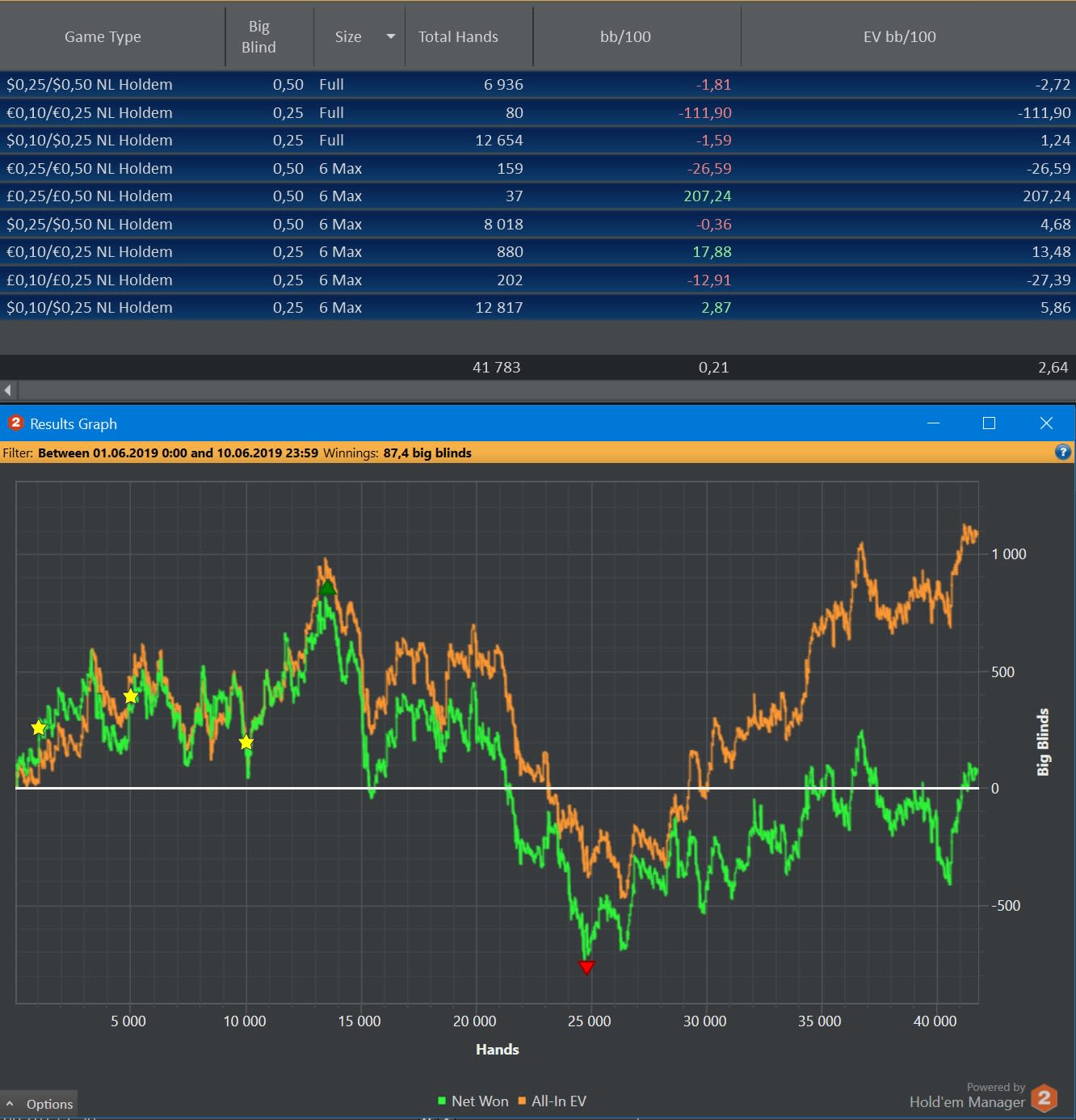Select the $0,25/$0,50 NL Holdem 6 Max row
This screenshot has height=1120, width=1076.
coord(538,224)
